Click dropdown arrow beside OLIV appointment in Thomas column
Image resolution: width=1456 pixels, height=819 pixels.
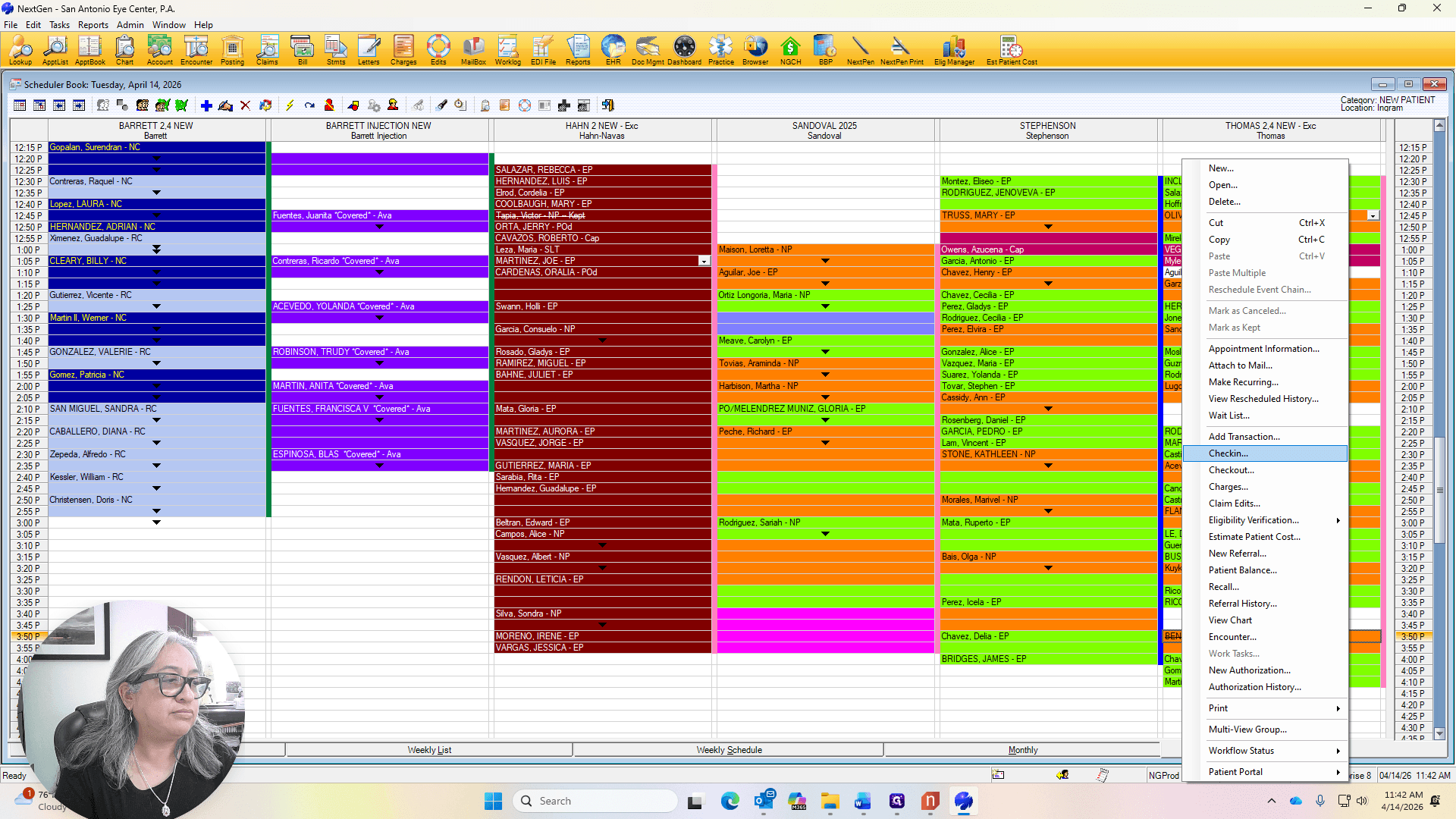click(x=1373, y=215)
